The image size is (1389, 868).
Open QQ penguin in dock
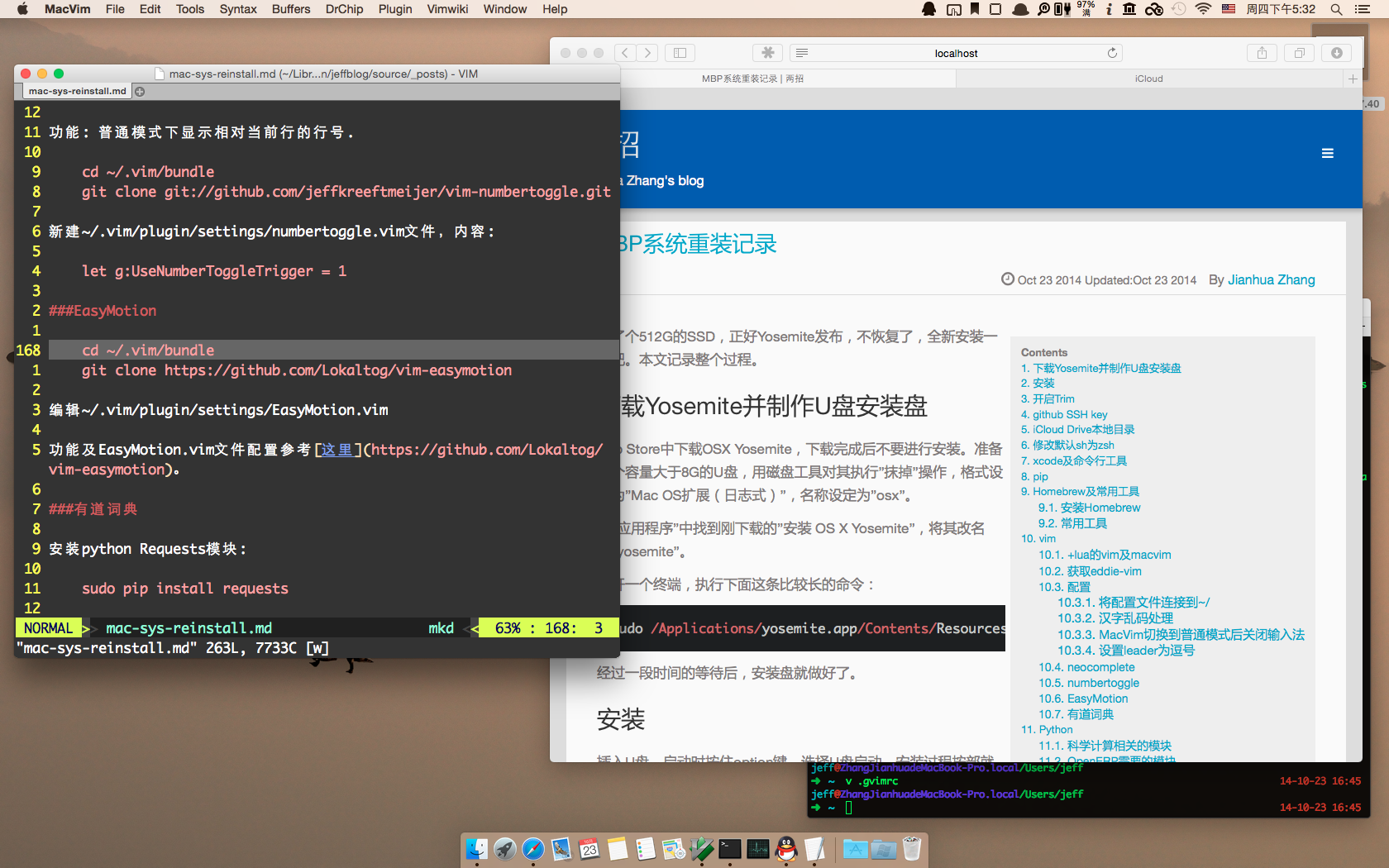[786, 849]
